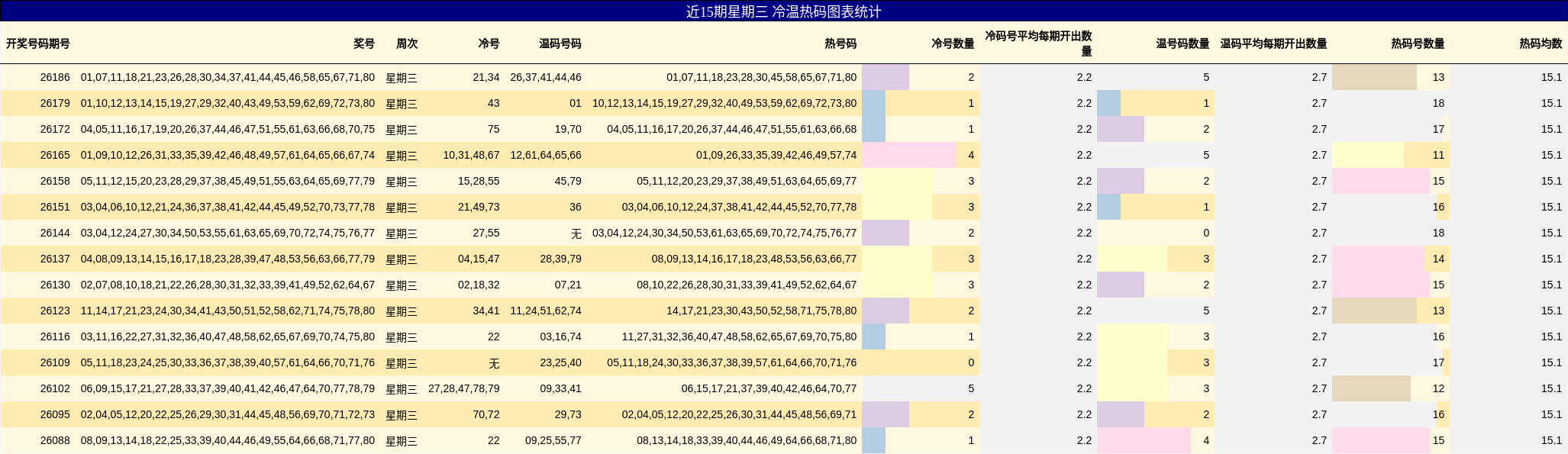Click the 热号码 column header
Viewport: 1568px width, 454px height.
coord(840,43)
